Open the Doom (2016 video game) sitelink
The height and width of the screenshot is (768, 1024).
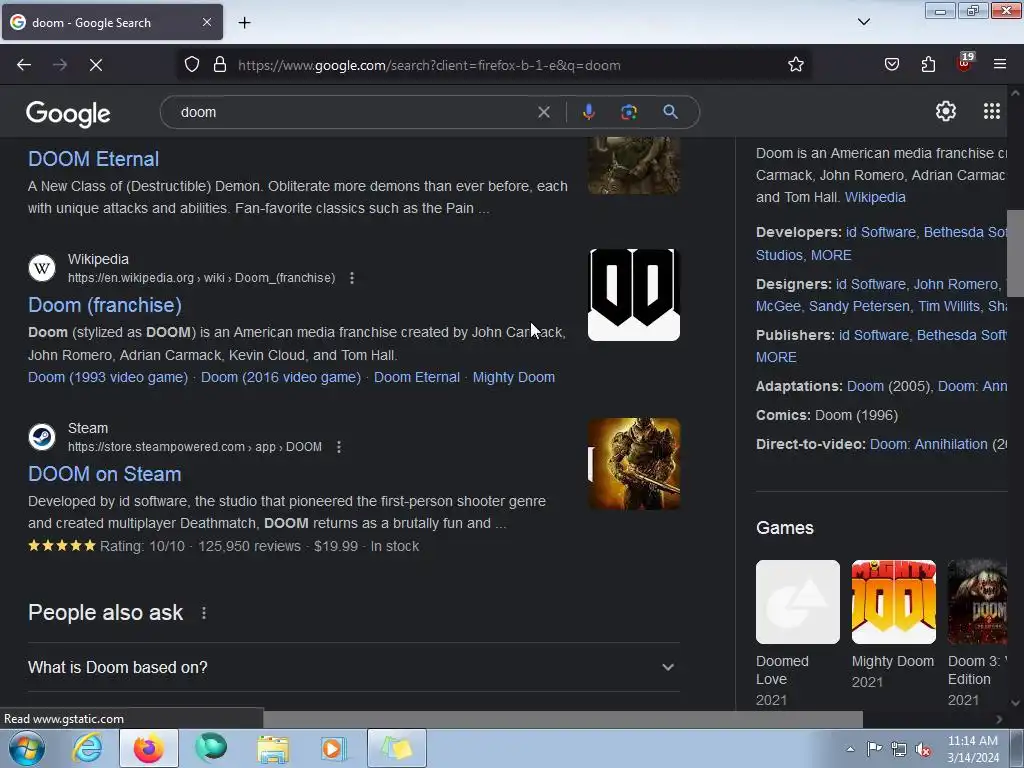[281, 377]
